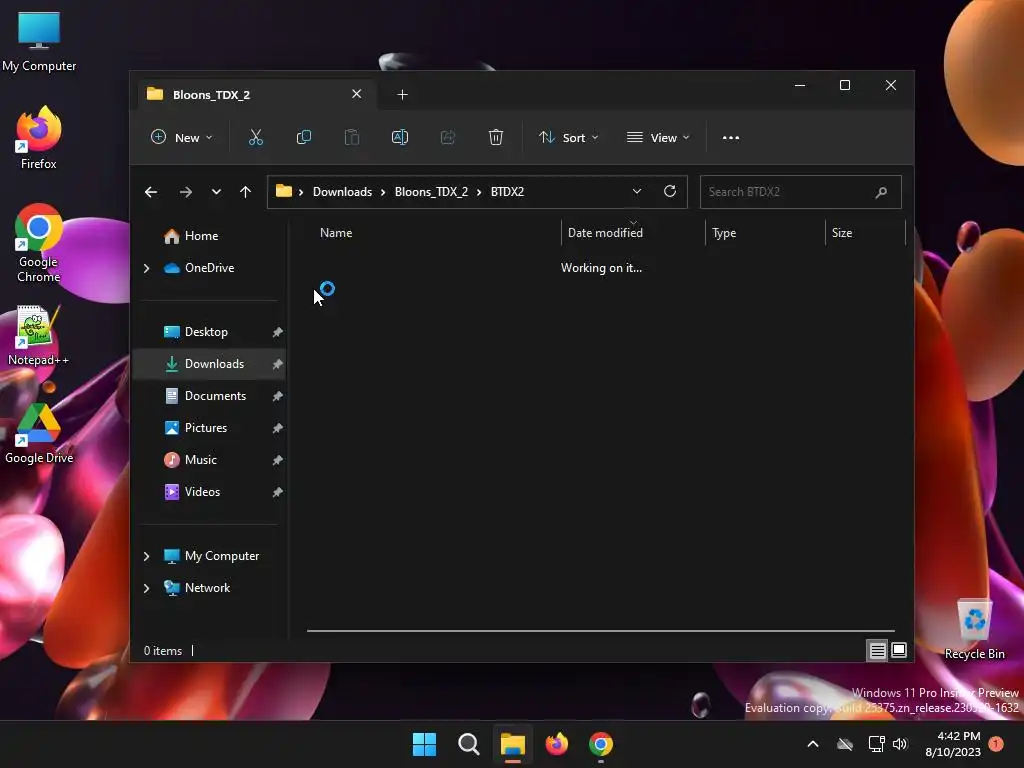Open recent locations dropdown chevron
Image resolution: width=1024 pixels, height=768 pixels.
coord(216,192)
